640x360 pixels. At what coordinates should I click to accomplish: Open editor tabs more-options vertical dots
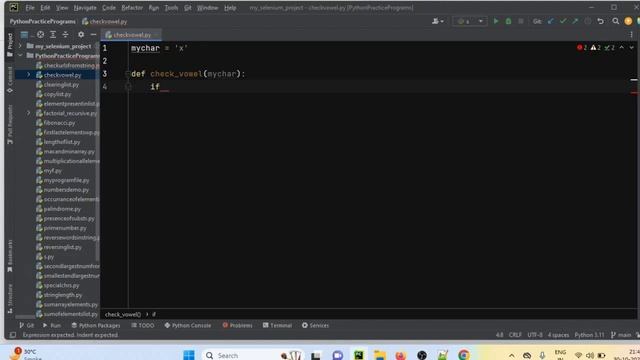(631, 35)
